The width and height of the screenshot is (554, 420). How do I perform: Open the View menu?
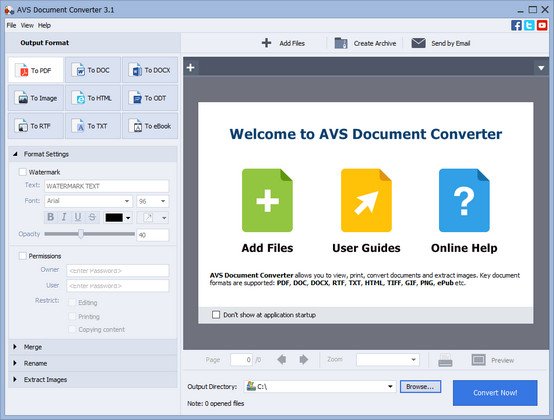pyautogui.click(x=27, y=25)
